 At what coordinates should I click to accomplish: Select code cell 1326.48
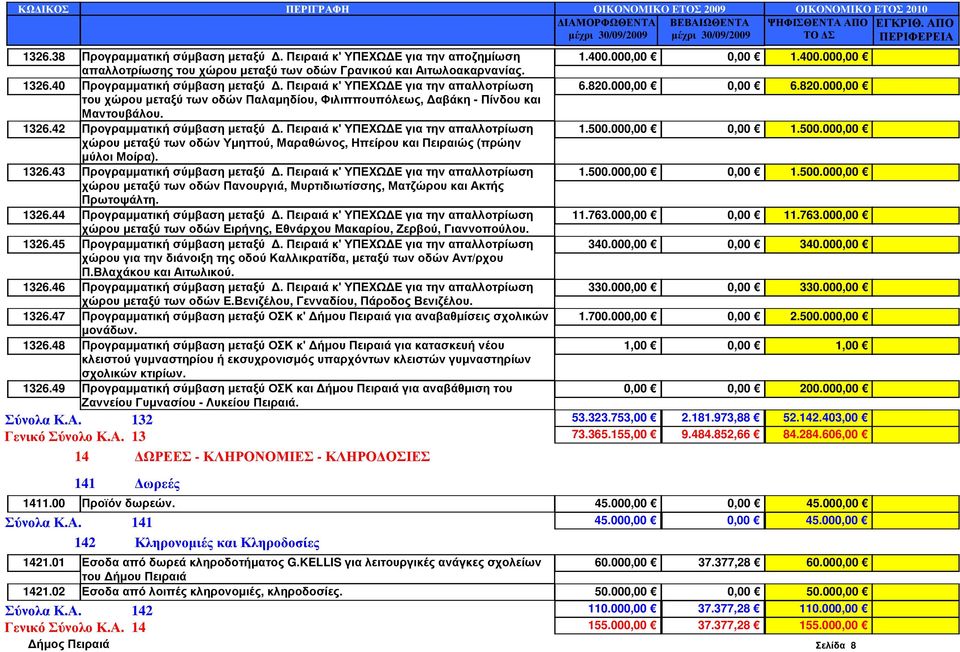[x=43, y=345]
